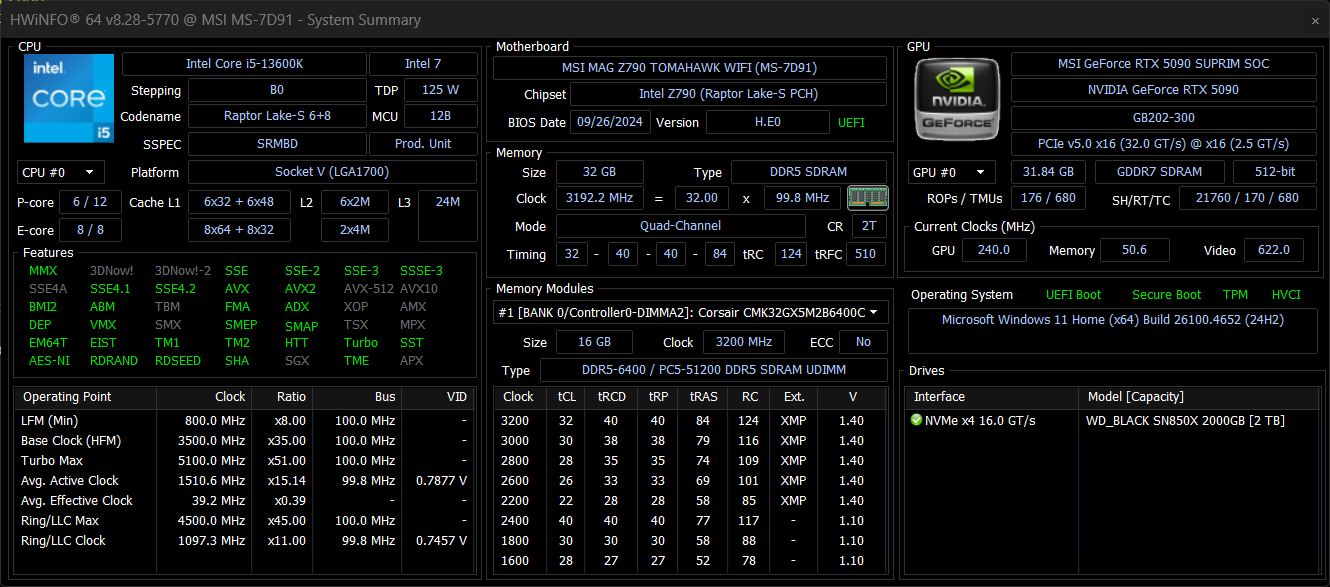Select the Base Clock (HFM) row
Image resolution: width=1330 pixels, height=587 pixels.
[245, 441]
